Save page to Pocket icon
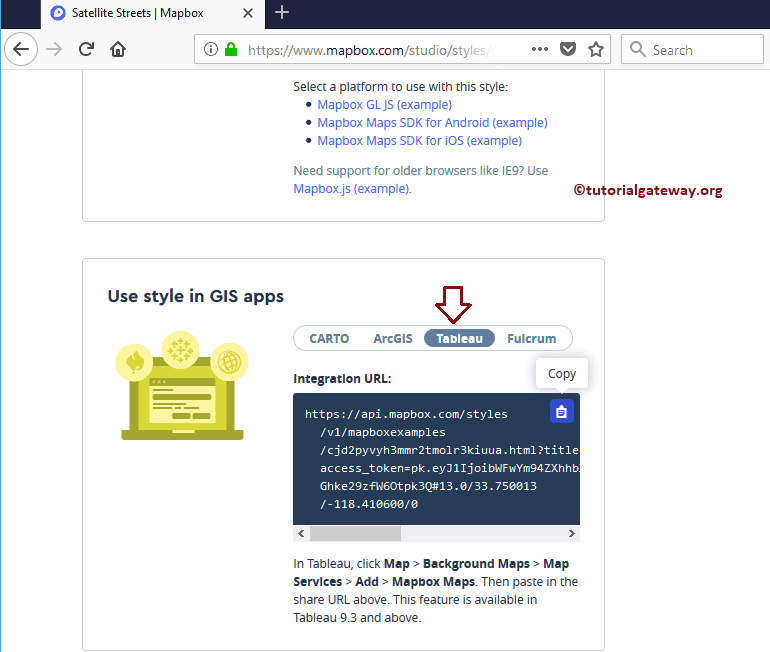The image size is (770, 652). point(568,49)
